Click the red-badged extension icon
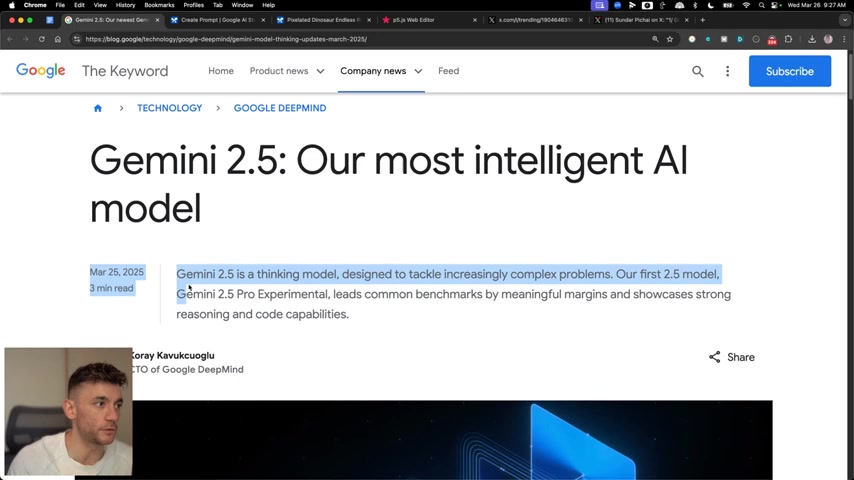This screenshot has height=480, width=854. [x=772, y=40]
